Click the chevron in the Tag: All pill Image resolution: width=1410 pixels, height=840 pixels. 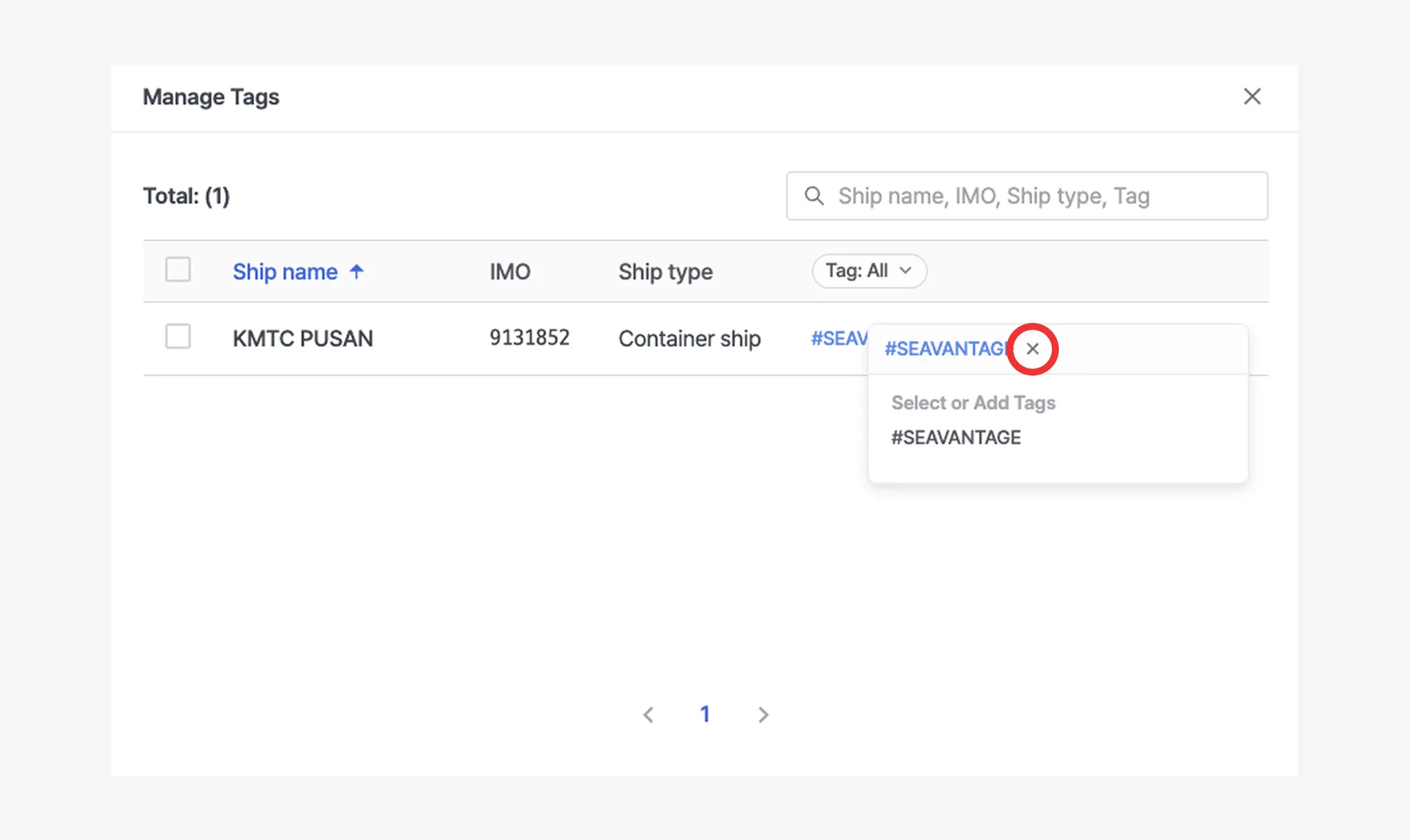(x=906, y=271)
